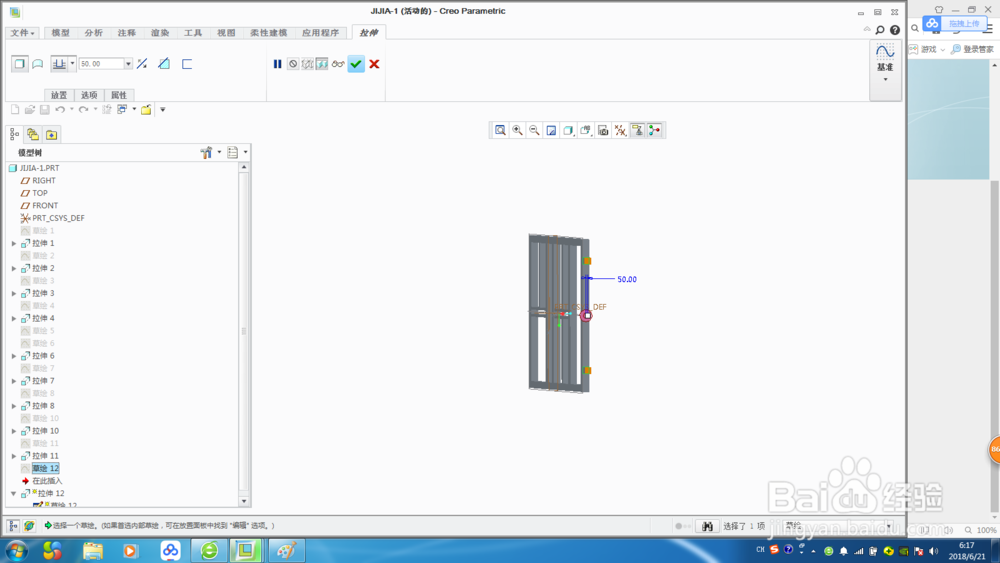Click the search binoculars icon in status bar
The image size is (1000, 563).
click(x=707, y=526)
